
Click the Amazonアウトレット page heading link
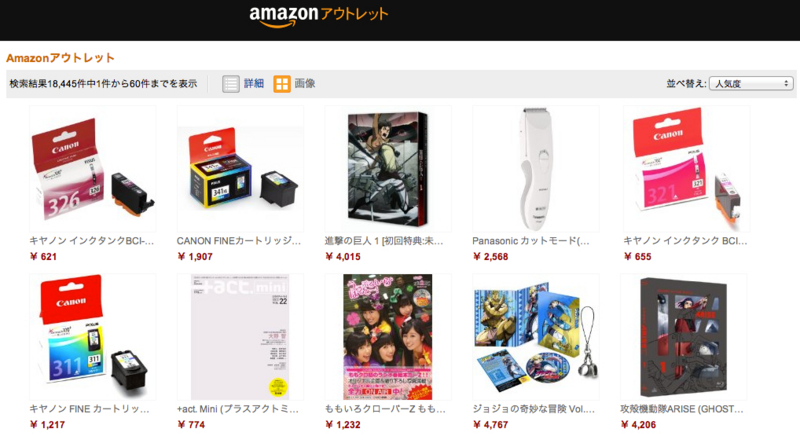60,58
